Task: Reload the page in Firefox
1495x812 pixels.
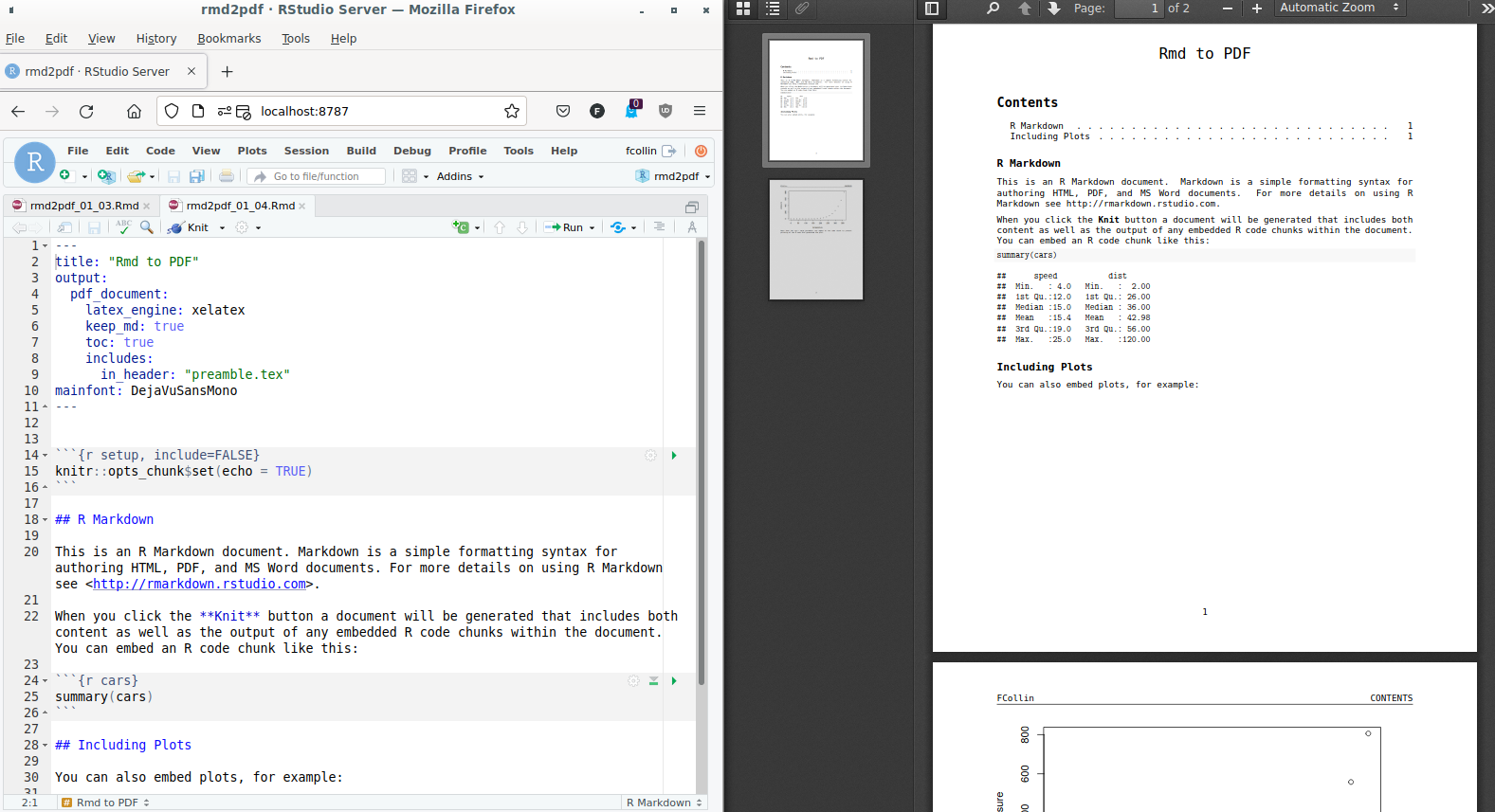Action: 86,111
